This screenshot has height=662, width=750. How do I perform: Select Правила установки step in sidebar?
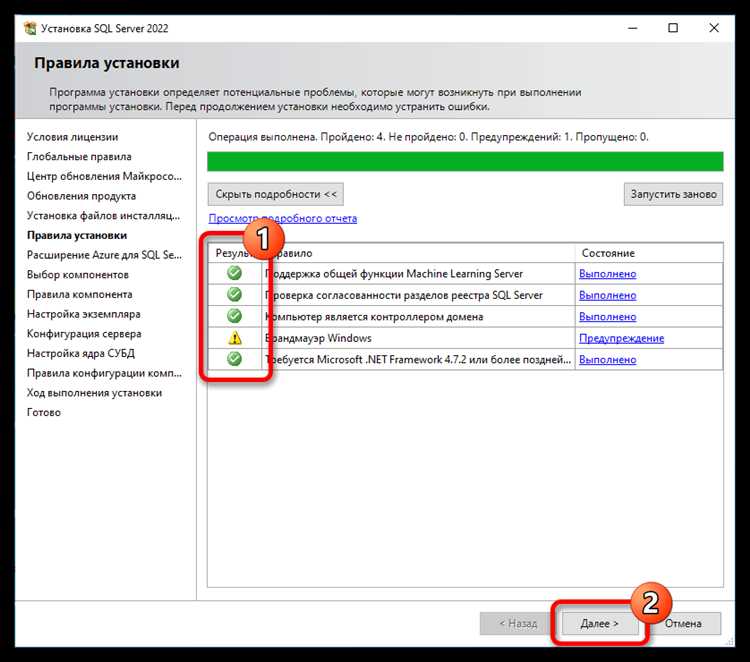[x=77, y=235]
